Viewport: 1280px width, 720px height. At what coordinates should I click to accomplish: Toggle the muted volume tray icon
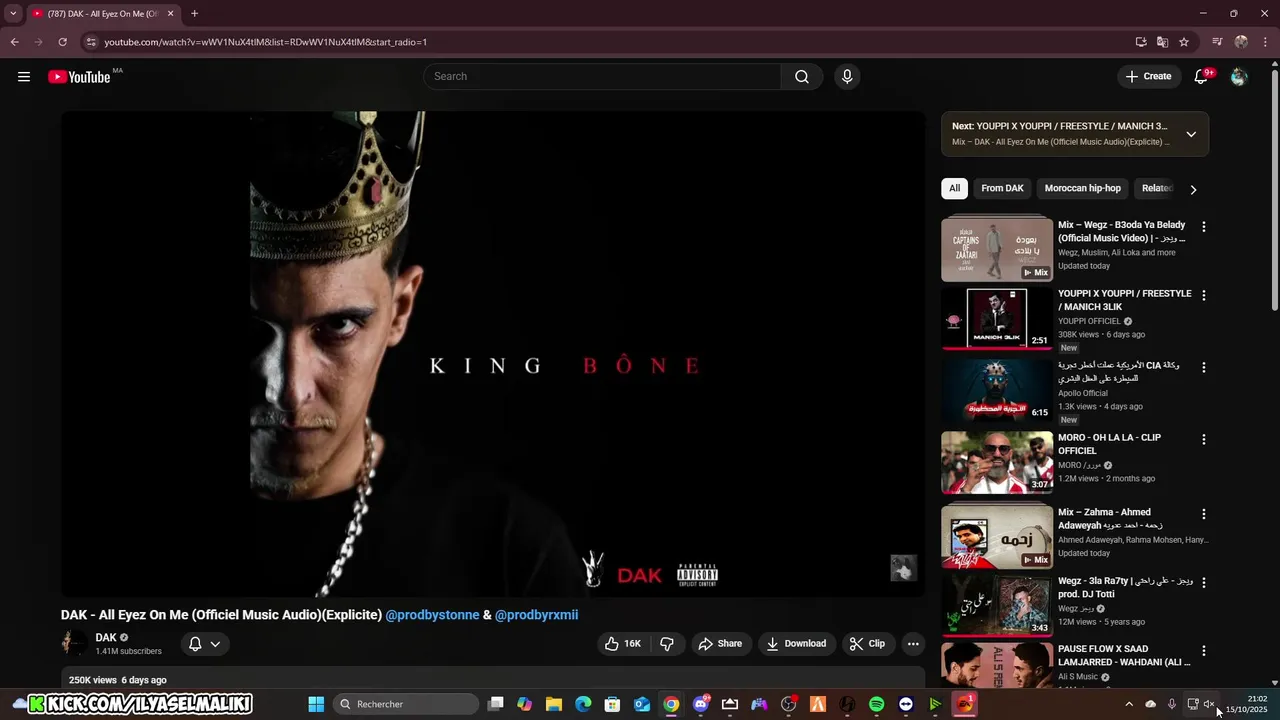point(1209,704)
